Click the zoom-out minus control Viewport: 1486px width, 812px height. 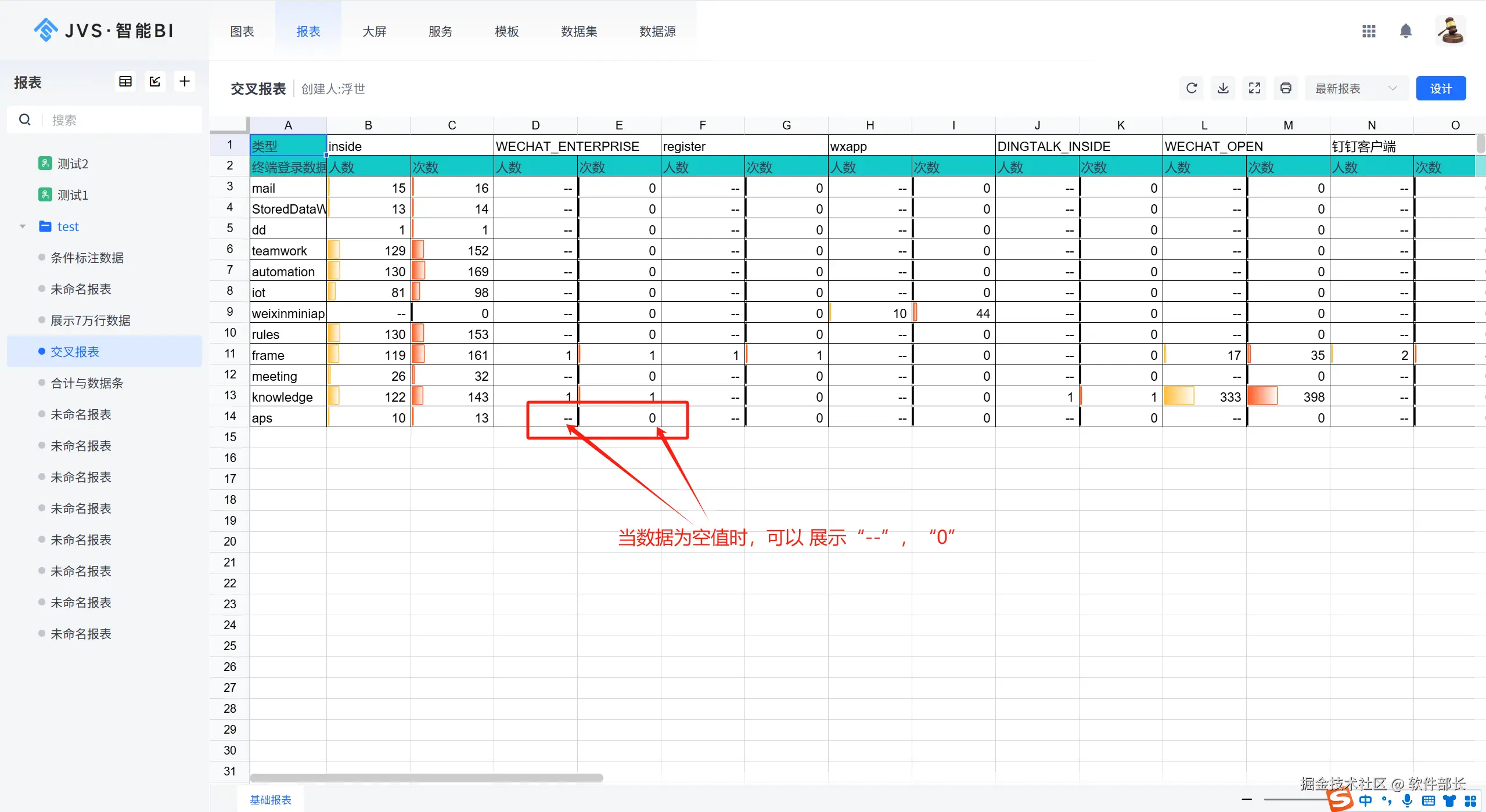pyautogui.click(x=1246, y=800)
